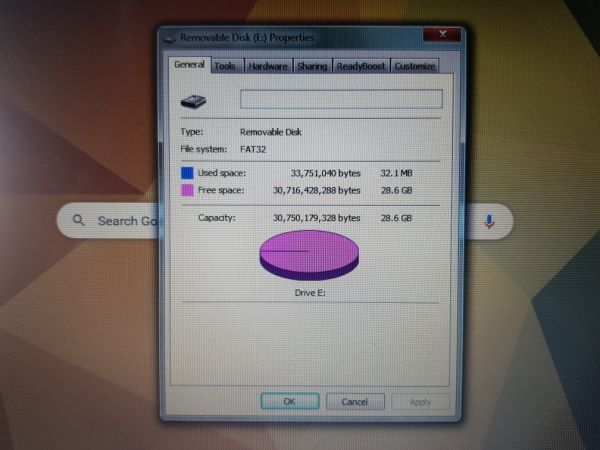Click the OK button
The height and width of the screenshot is (450, 600).
[x=290, y=401]
